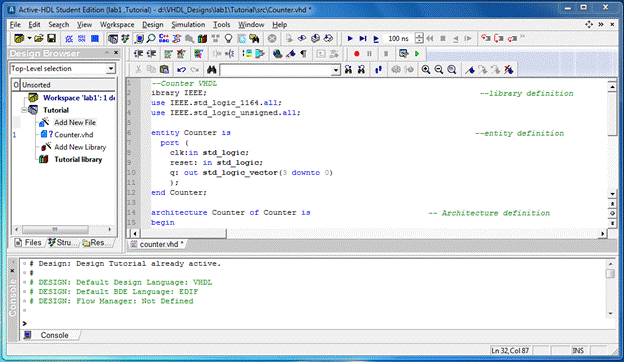This screenshot has height=362, width=624.
Task: Close the Console panel
Action: coord(12,271)
